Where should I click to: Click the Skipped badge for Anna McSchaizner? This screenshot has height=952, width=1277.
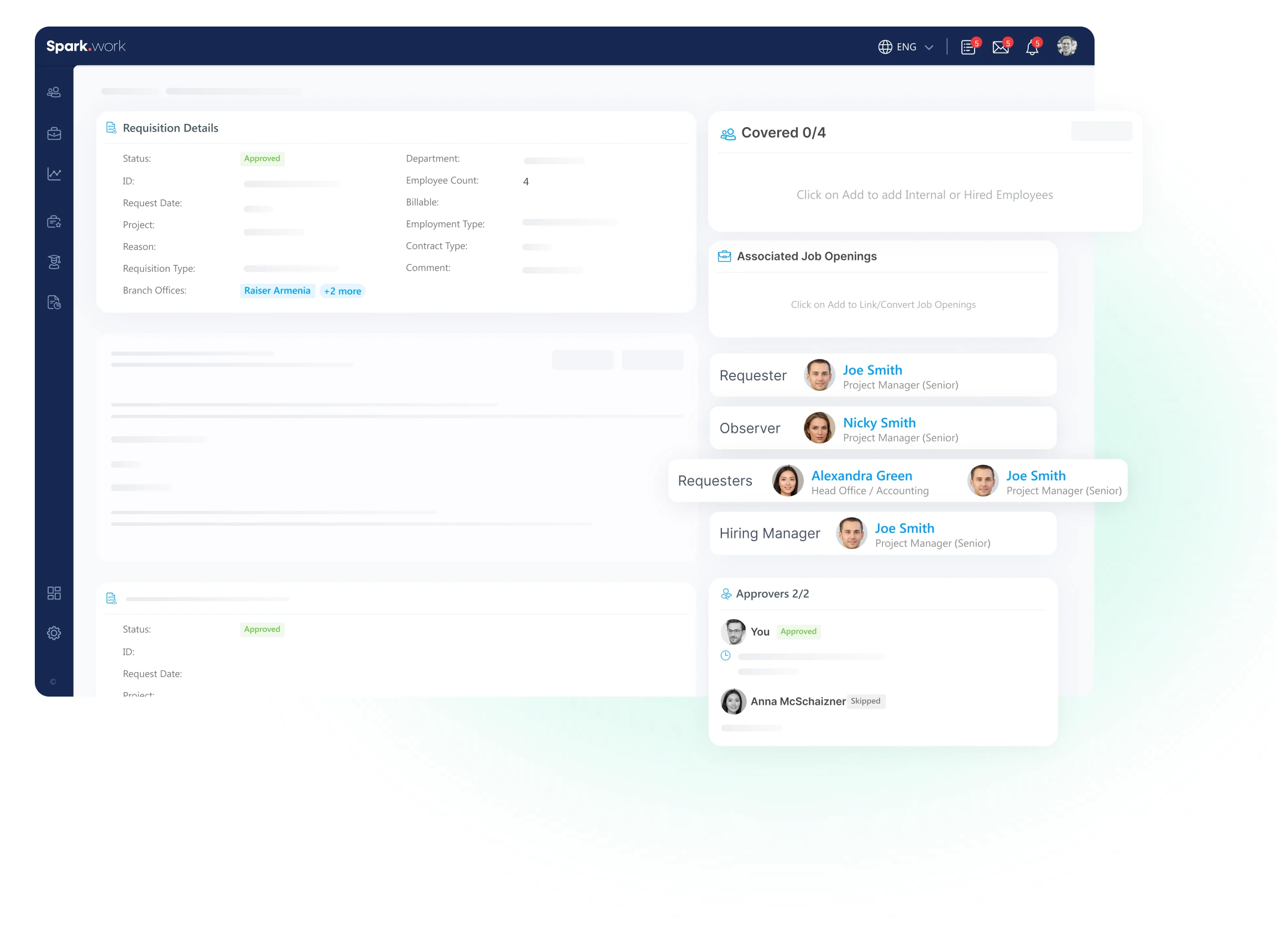865,702
